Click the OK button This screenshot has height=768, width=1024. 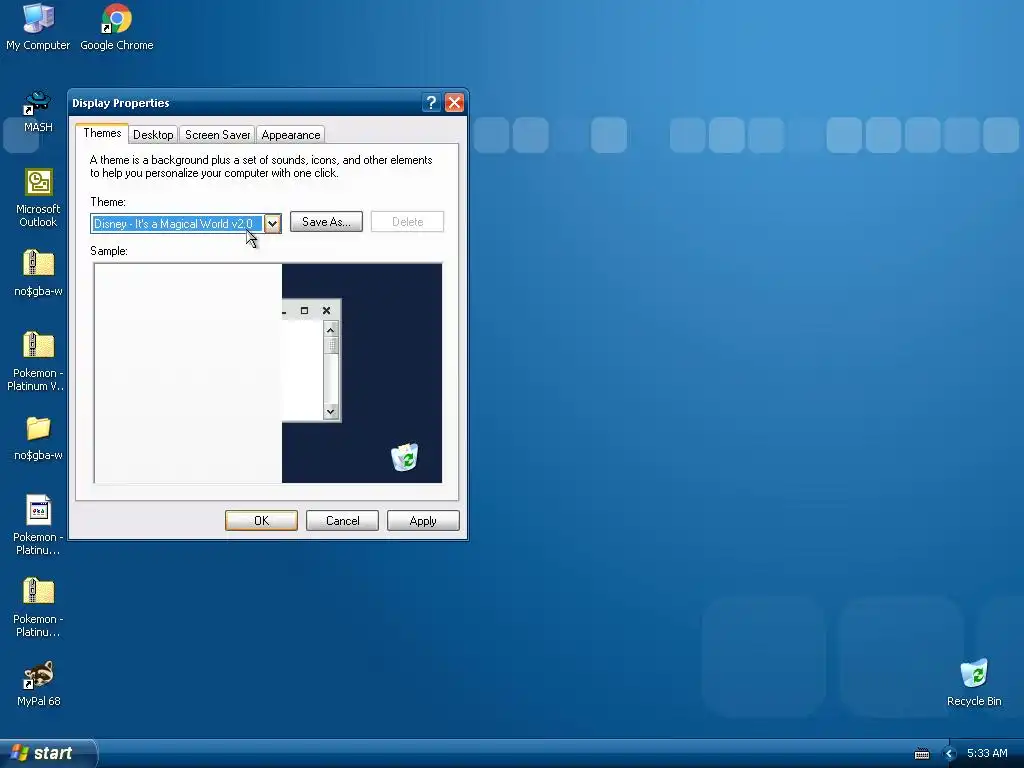pos(261,520)
